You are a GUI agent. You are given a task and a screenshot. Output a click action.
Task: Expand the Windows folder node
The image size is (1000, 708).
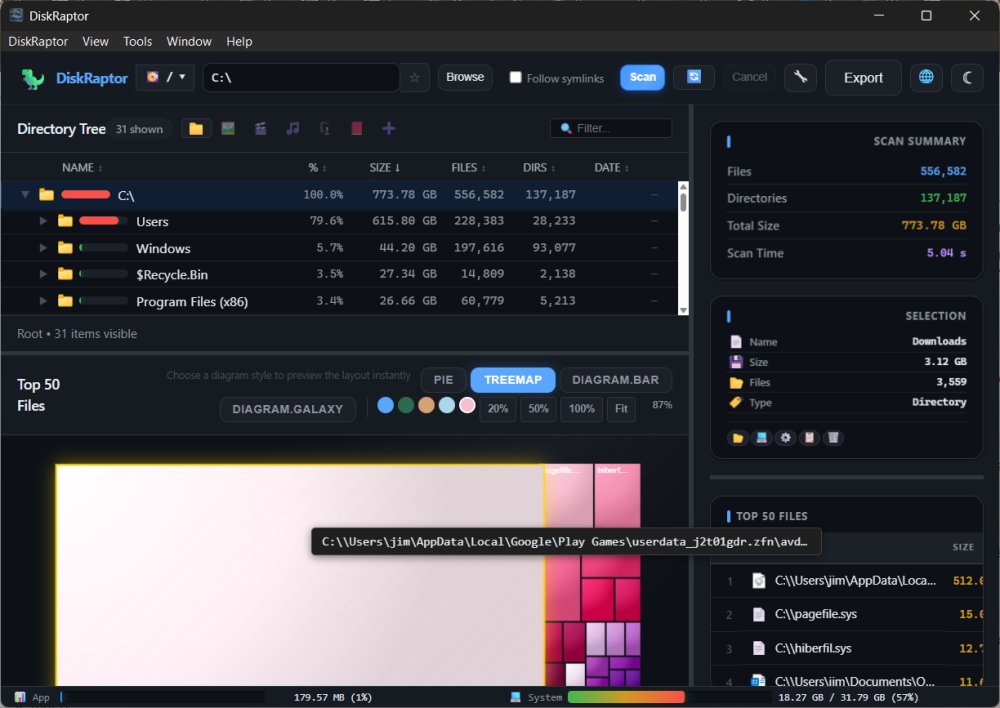tap(43, 247)
